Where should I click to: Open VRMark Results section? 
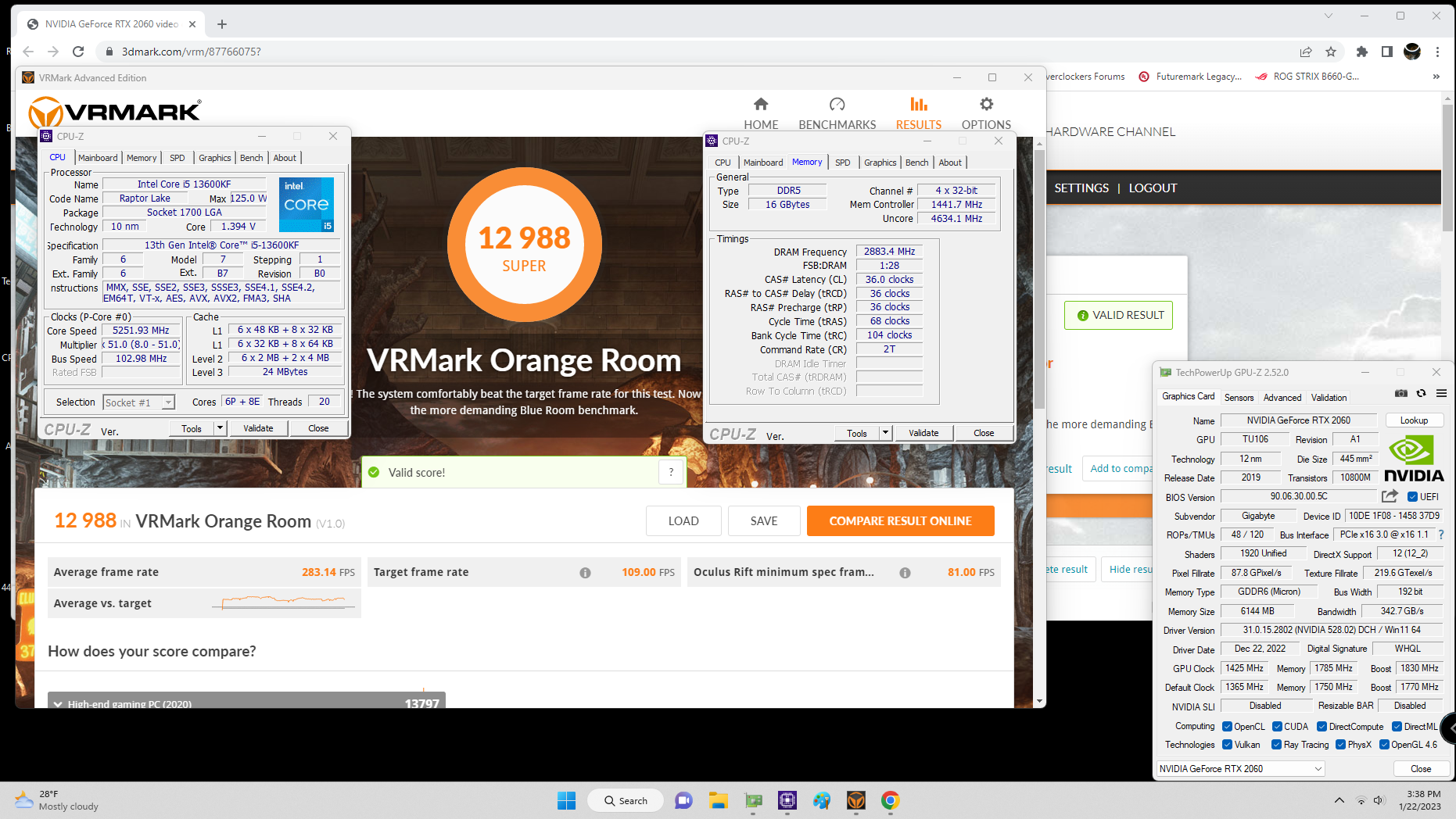tap(919, 113)
